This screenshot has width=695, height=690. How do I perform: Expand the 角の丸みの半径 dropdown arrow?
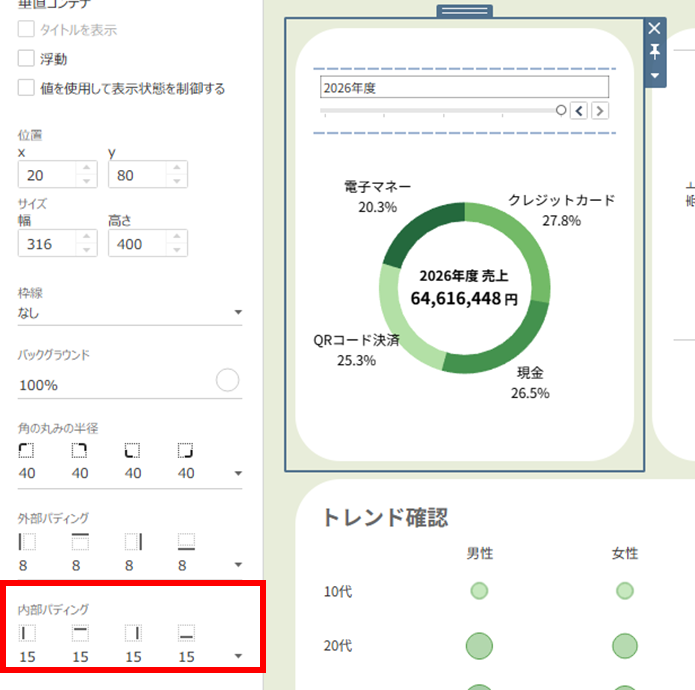pyautogui.click(x=237, y=474)
